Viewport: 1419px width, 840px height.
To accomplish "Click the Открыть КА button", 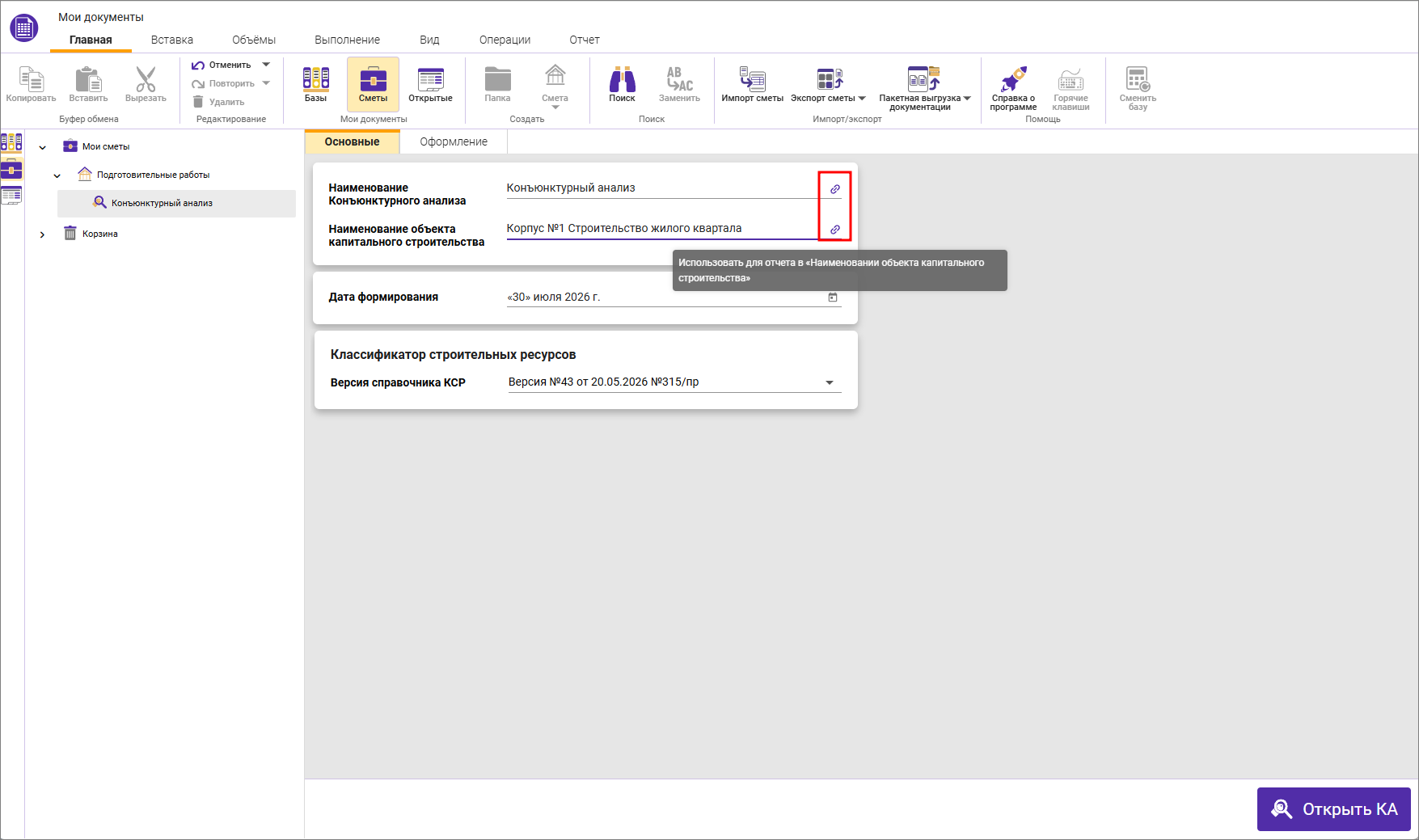I will tap(1334, 809).
